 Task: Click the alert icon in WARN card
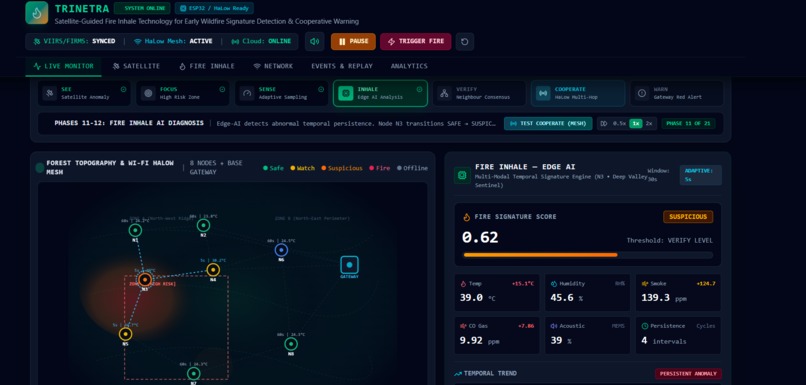pyautogui.click(x=642, y=94)
